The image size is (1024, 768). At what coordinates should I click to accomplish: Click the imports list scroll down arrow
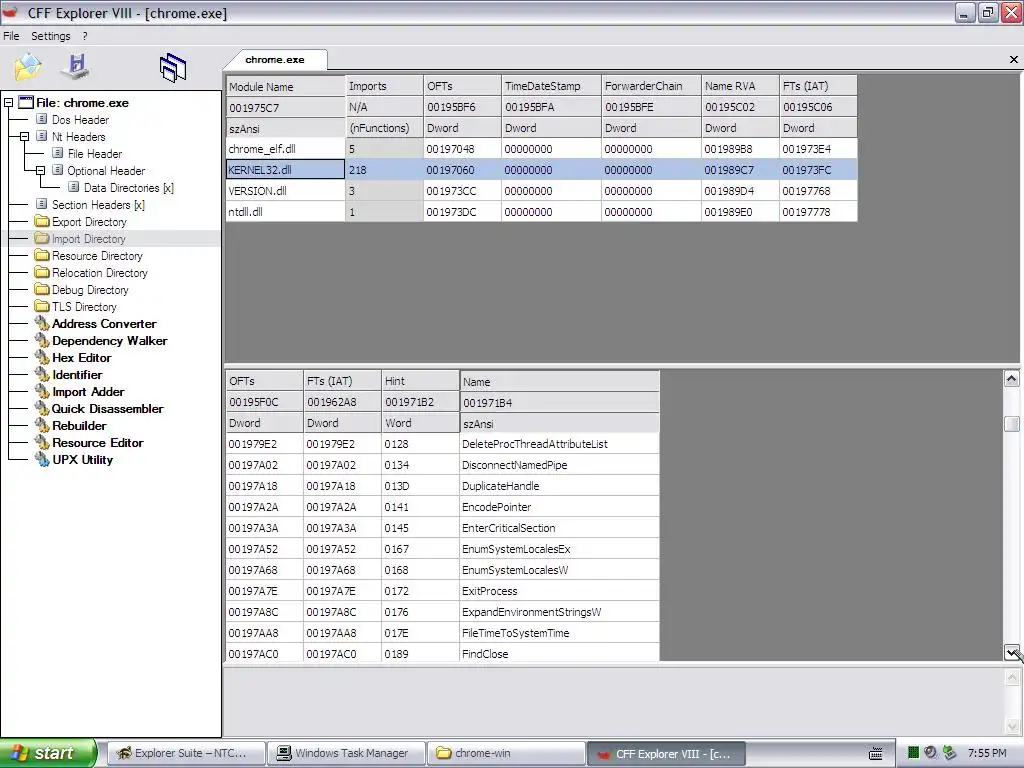[x=1012, y=652]
